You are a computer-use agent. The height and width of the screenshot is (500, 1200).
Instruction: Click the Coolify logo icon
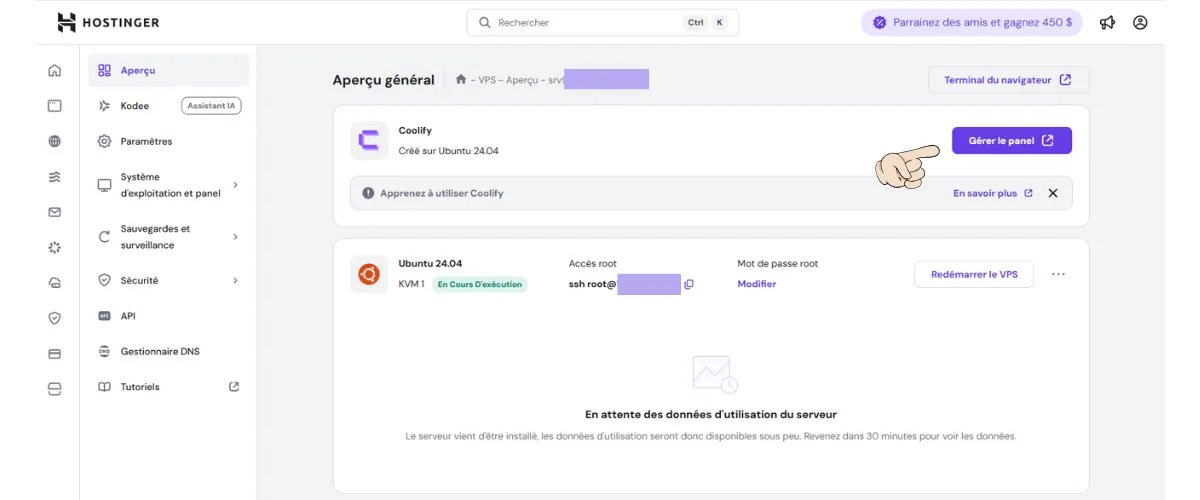coord(369,141)
